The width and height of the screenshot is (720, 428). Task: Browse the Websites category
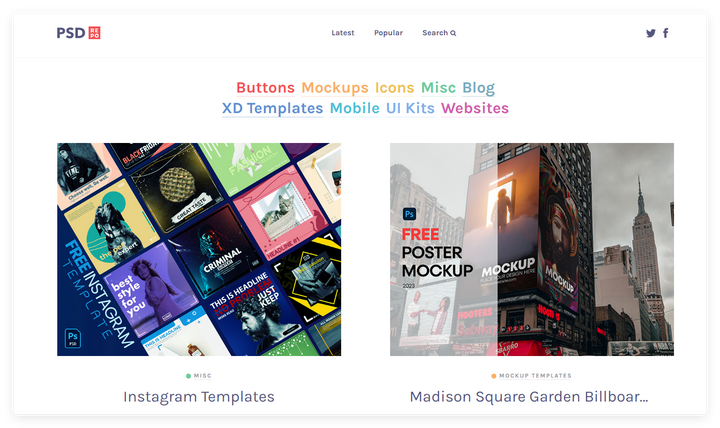tap(475, 108)
